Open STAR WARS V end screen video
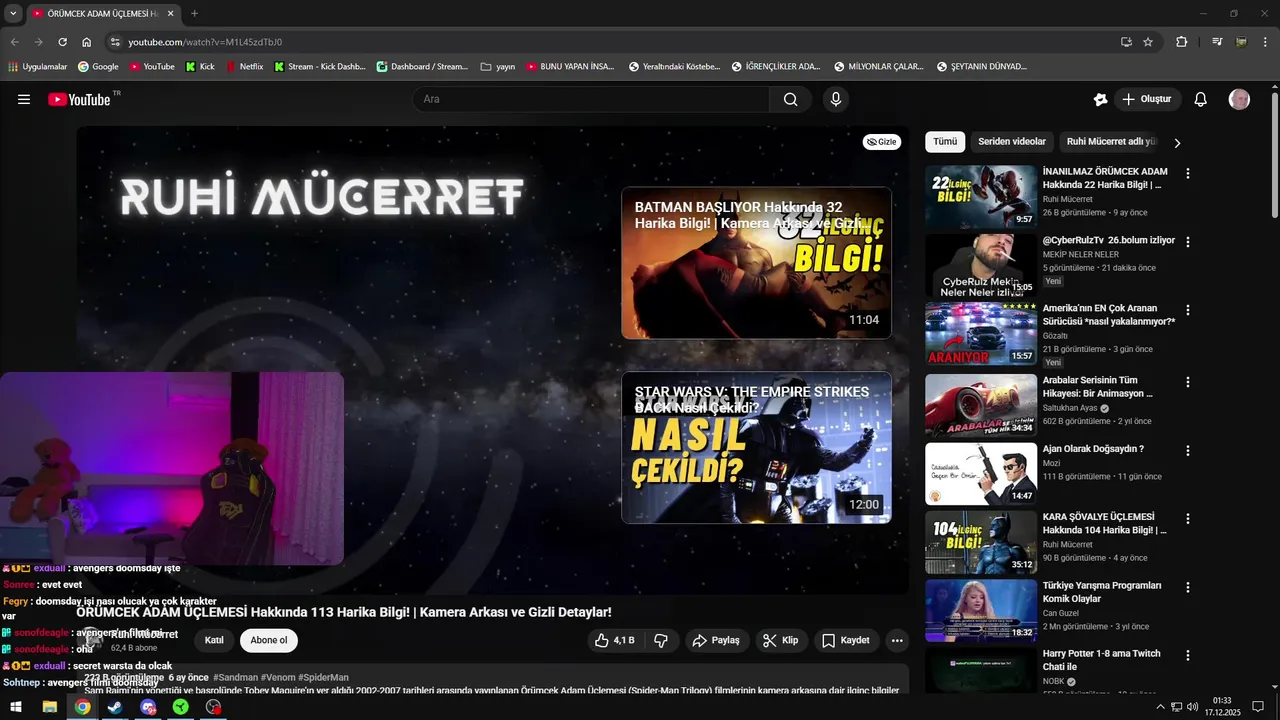1280x720 pixels. [x=756, y=448]
